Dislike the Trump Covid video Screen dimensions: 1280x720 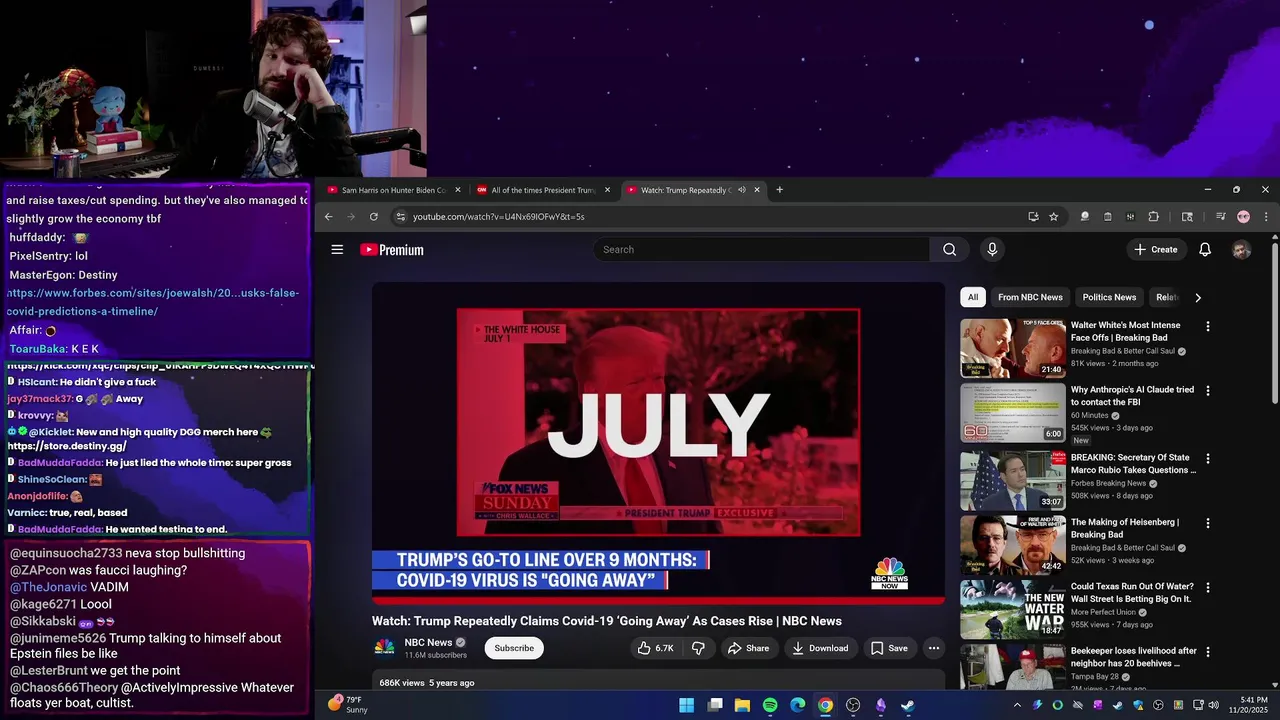point(698,648)
